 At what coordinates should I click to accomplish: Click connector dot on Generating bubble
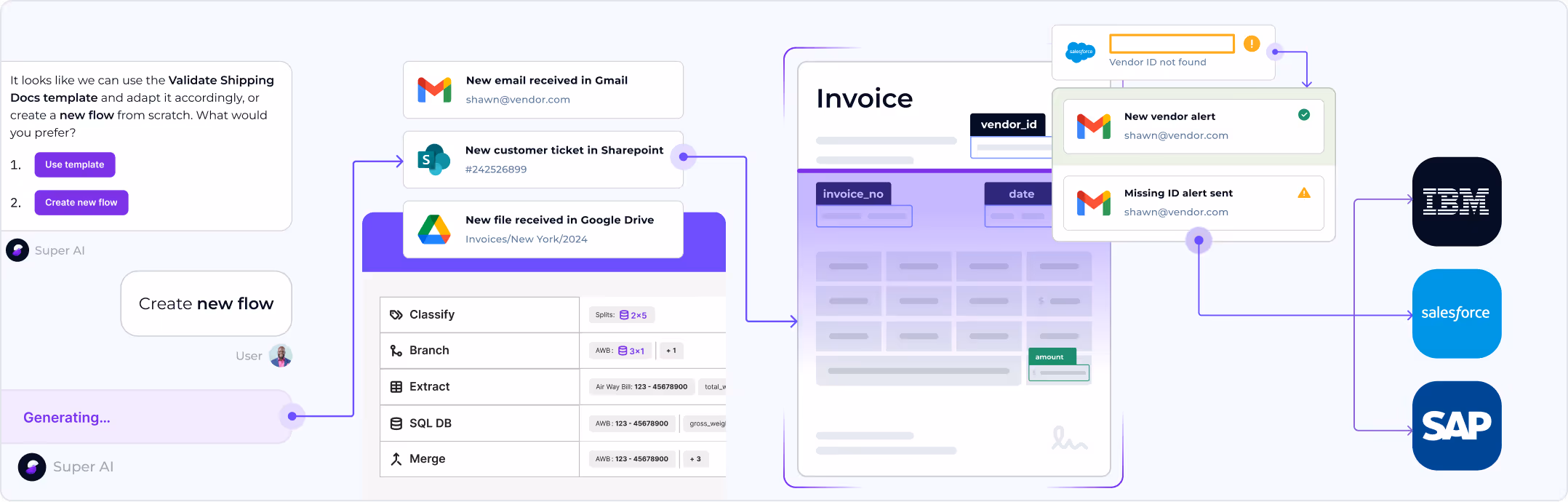[x=292, y=416]
